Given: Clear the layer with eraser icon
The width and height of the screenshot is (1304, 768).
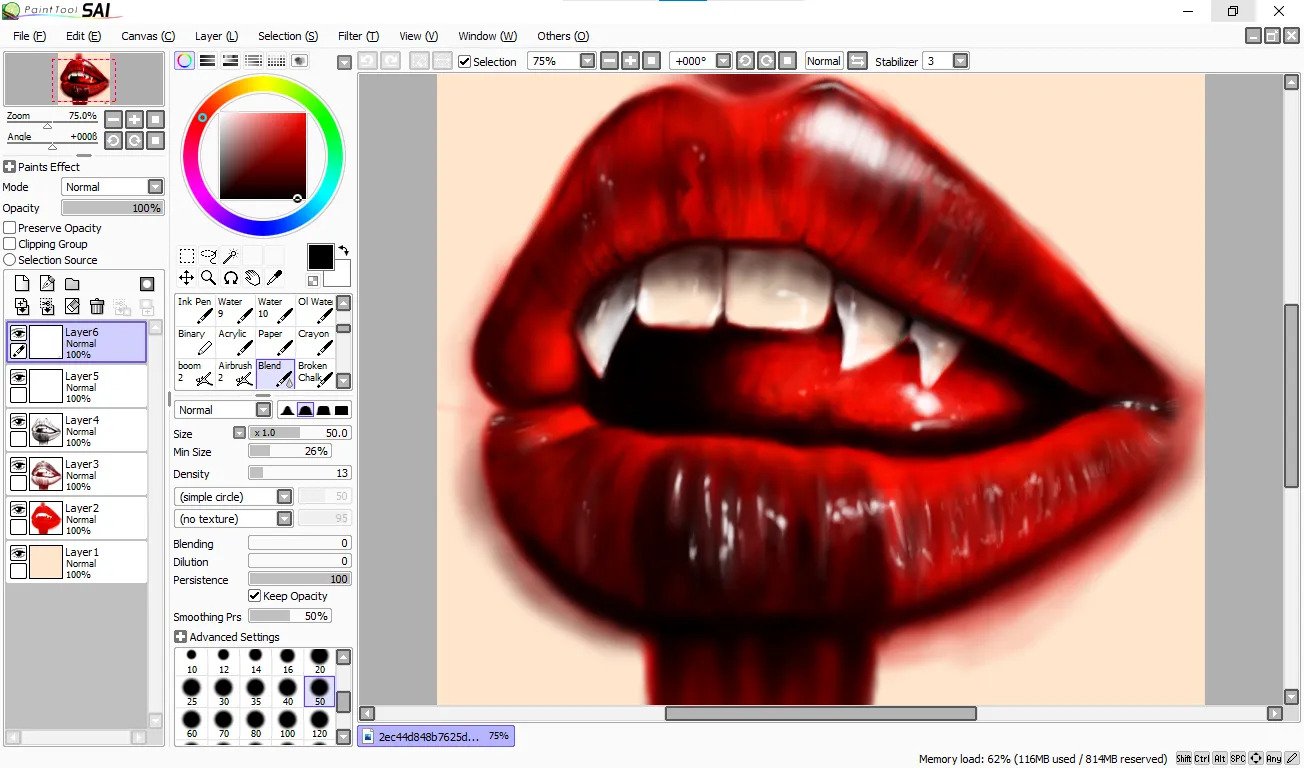Looking at the screenshot, I should tap(72, 306).
